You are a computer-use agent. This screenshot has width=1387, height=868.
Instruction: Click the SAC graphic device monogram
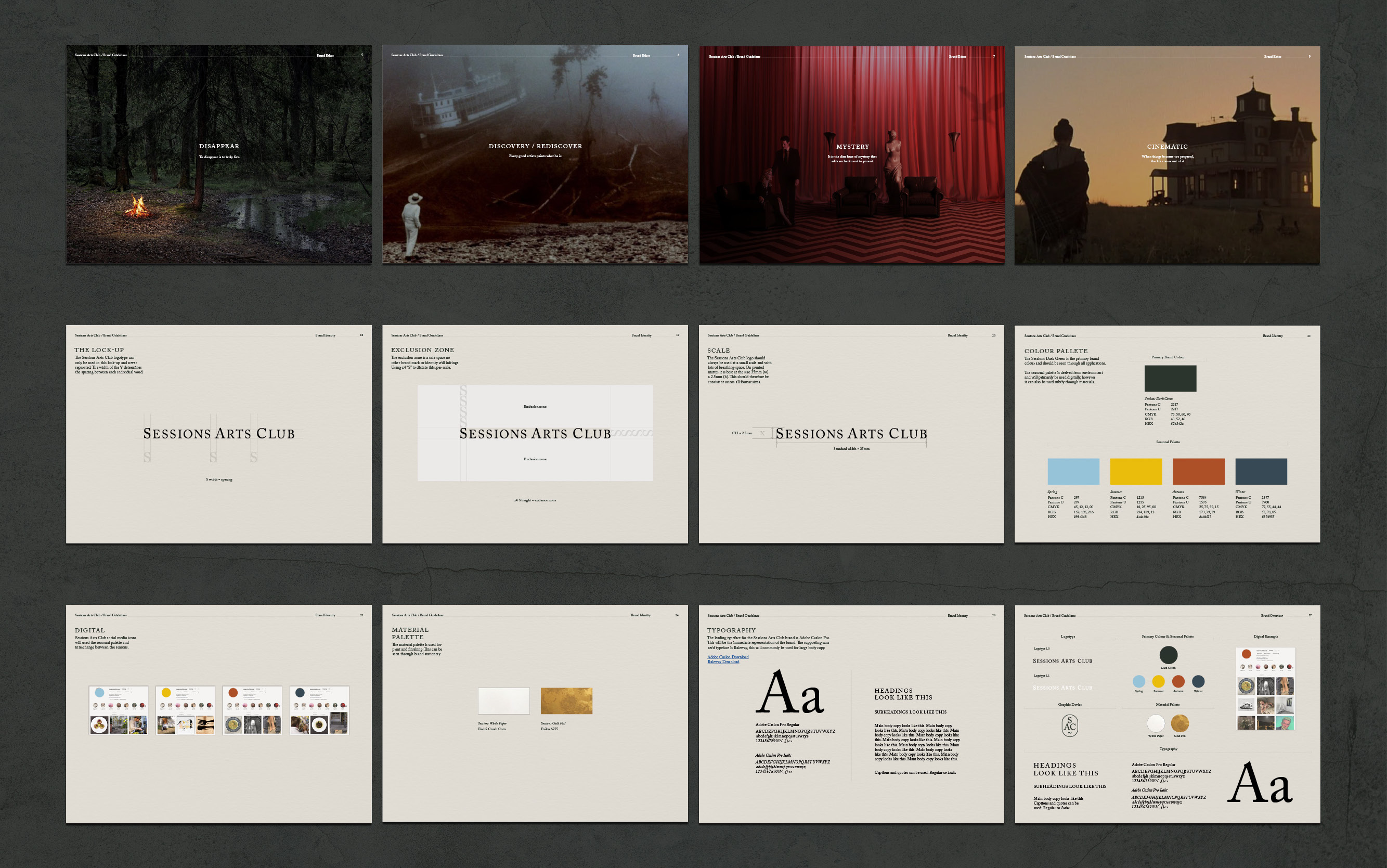(x=1070, y=726)
